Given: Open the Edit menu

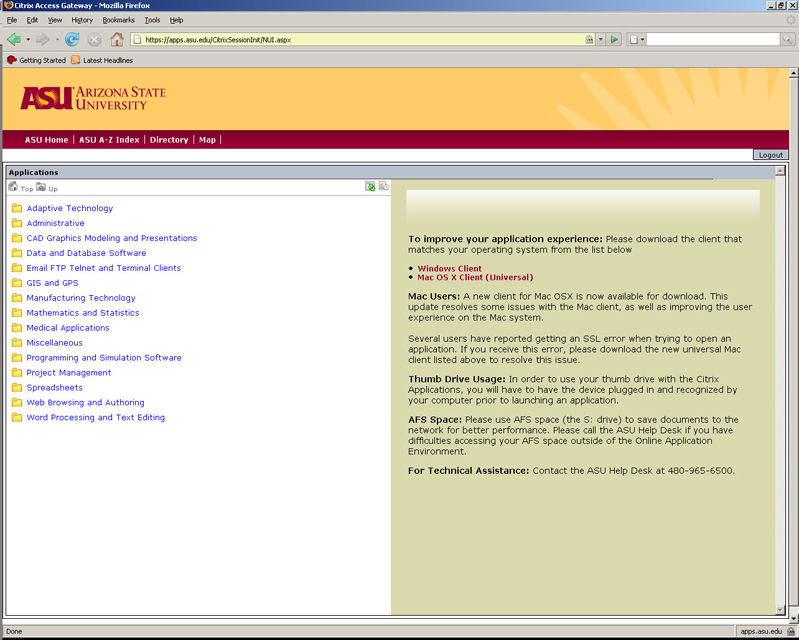Looking at the screenshot, I should coord(32,20).
